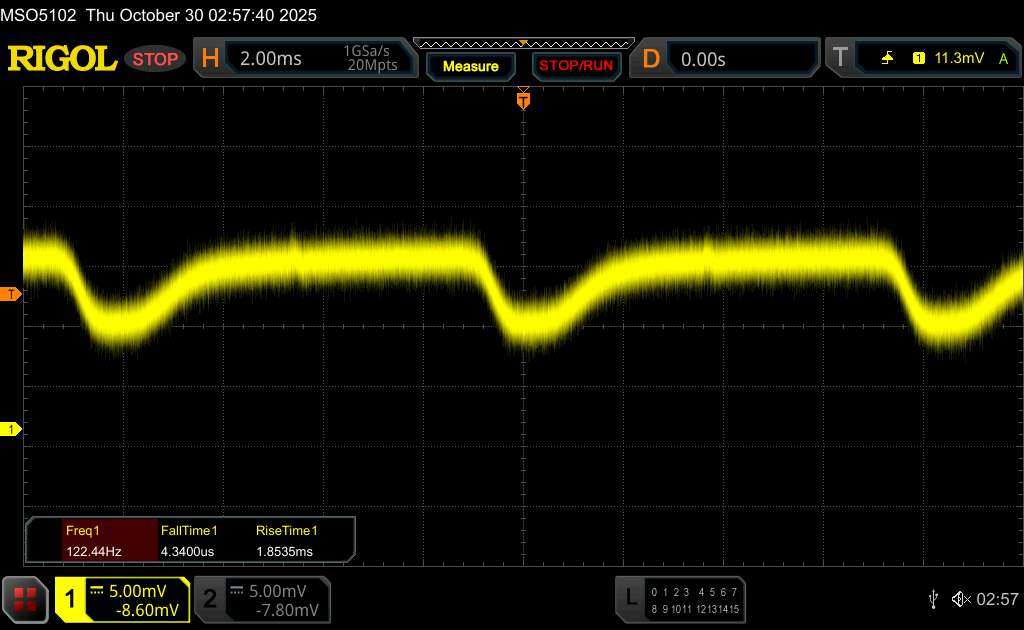Open the red grid function menu icon
Image resolution: width=1024 pixels, height=630 pixels.
coord(26,599)
